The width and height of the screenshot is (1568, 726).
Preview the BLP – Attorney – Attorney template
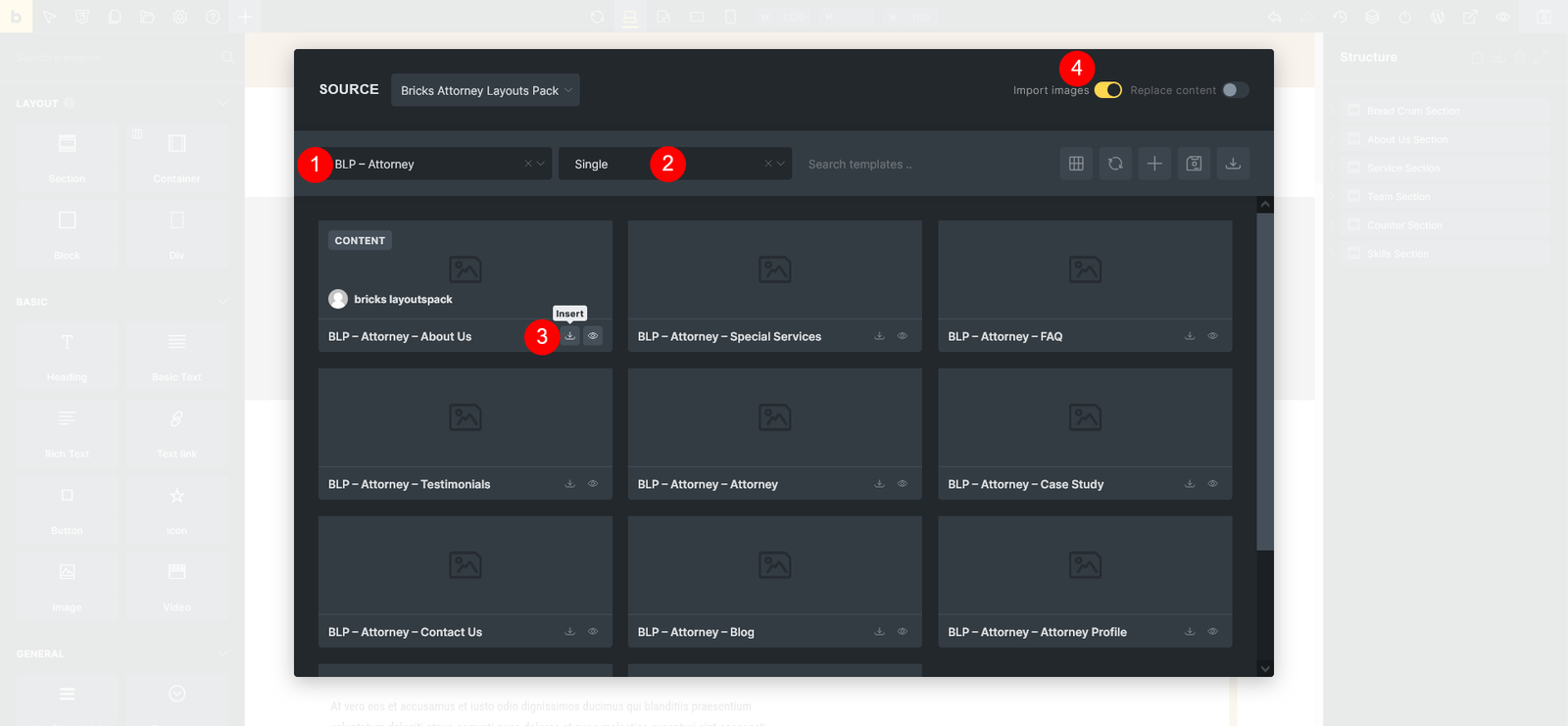pos(903,484)
